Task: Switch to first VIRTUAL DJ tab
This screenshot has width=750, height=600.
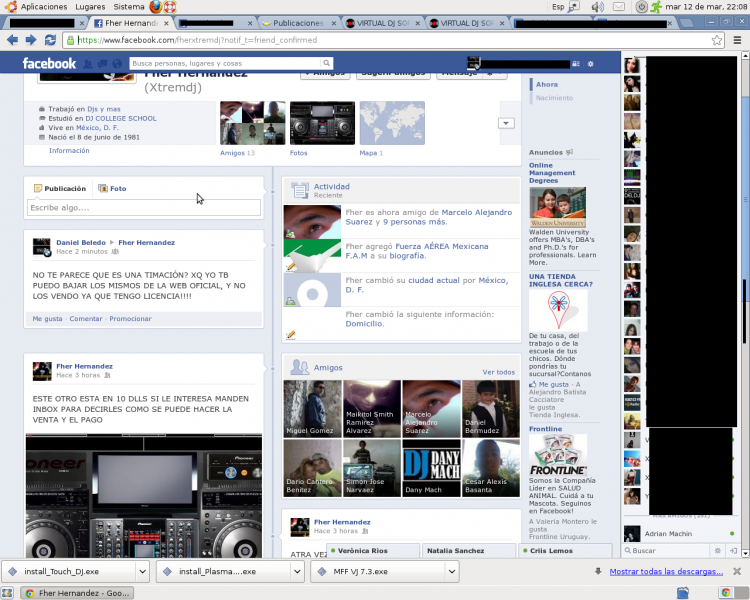Action: [383, 23]
